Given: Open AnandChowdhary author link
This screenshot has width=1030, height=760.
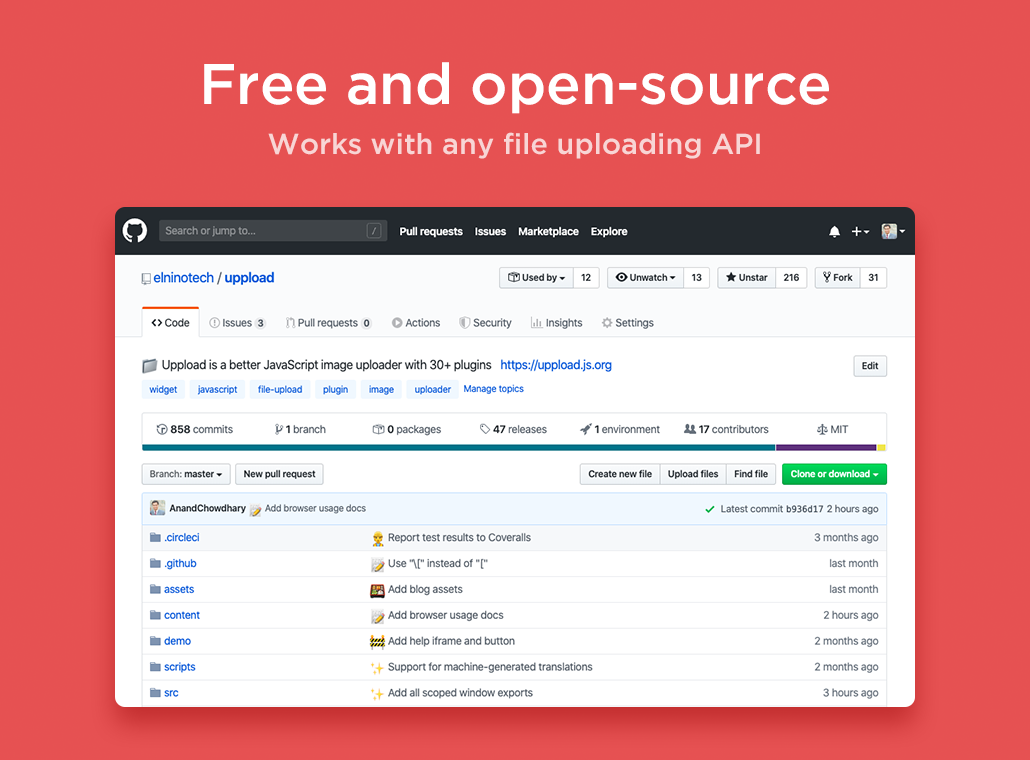Looking at the screenshot, I should [208, 508].
